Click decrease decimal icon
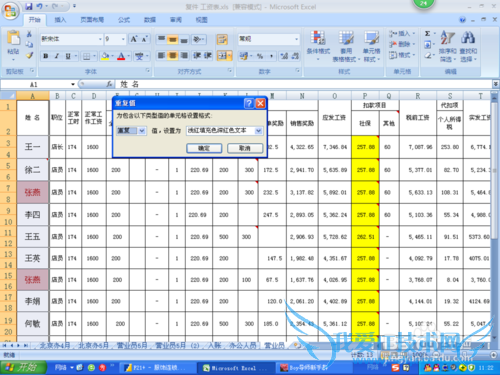The width and height of the screenshot is (500, 375). pos(295,56)
